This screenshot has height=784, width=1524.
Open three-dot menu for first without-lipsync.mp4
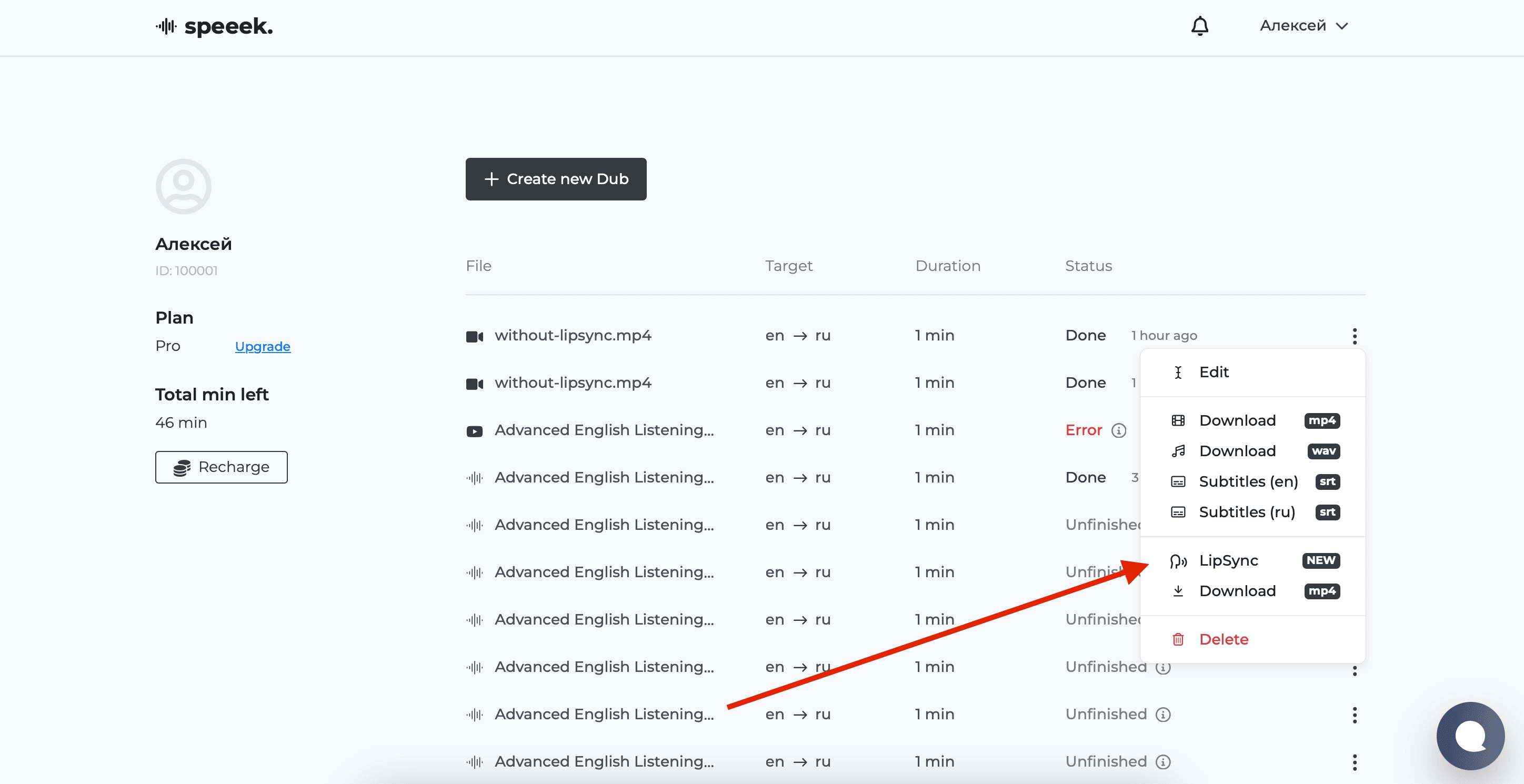click(1354, 336)
